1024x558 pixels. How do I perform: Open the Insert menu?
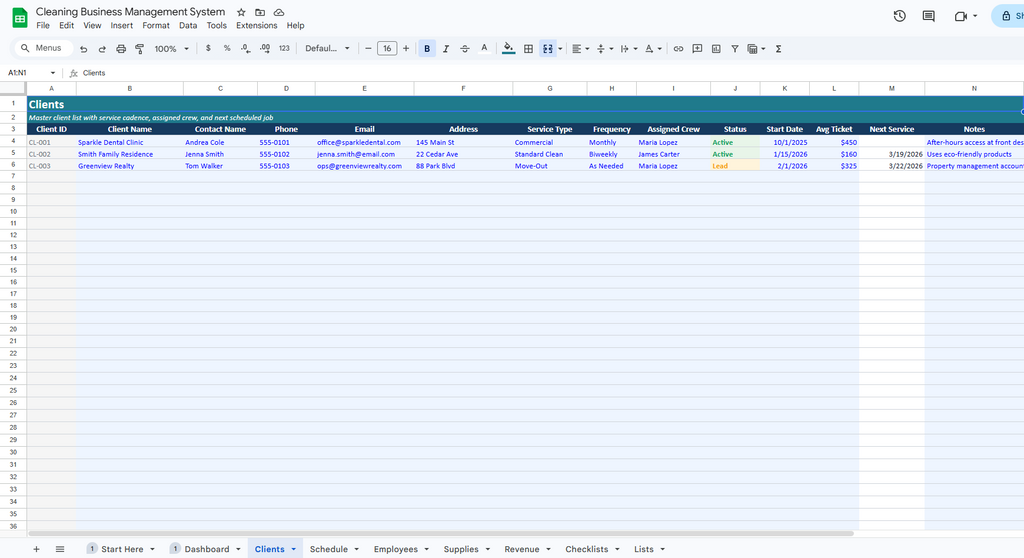click(121, 25)
